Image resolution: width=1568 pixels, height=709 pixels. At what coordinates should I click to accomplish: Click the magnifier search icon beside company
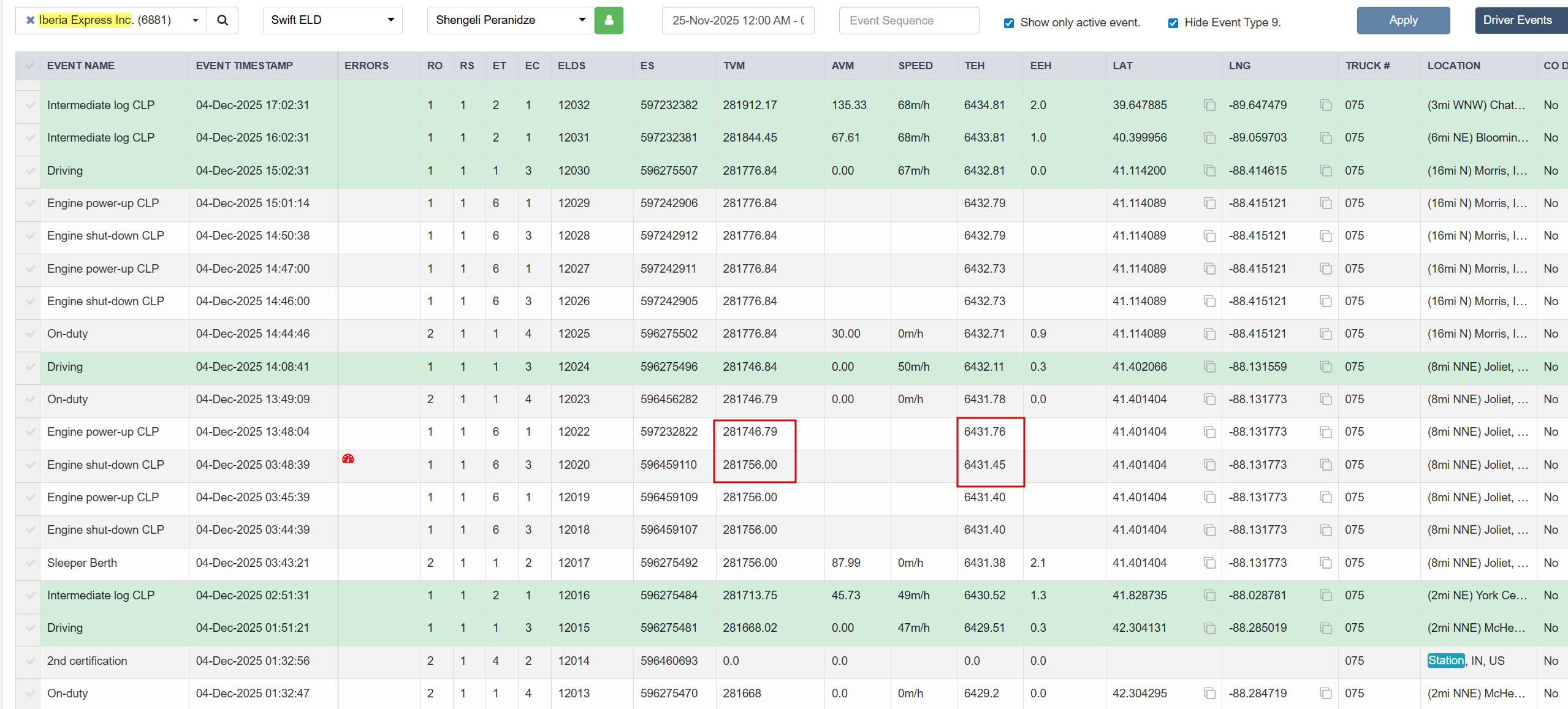coord(223,20)
